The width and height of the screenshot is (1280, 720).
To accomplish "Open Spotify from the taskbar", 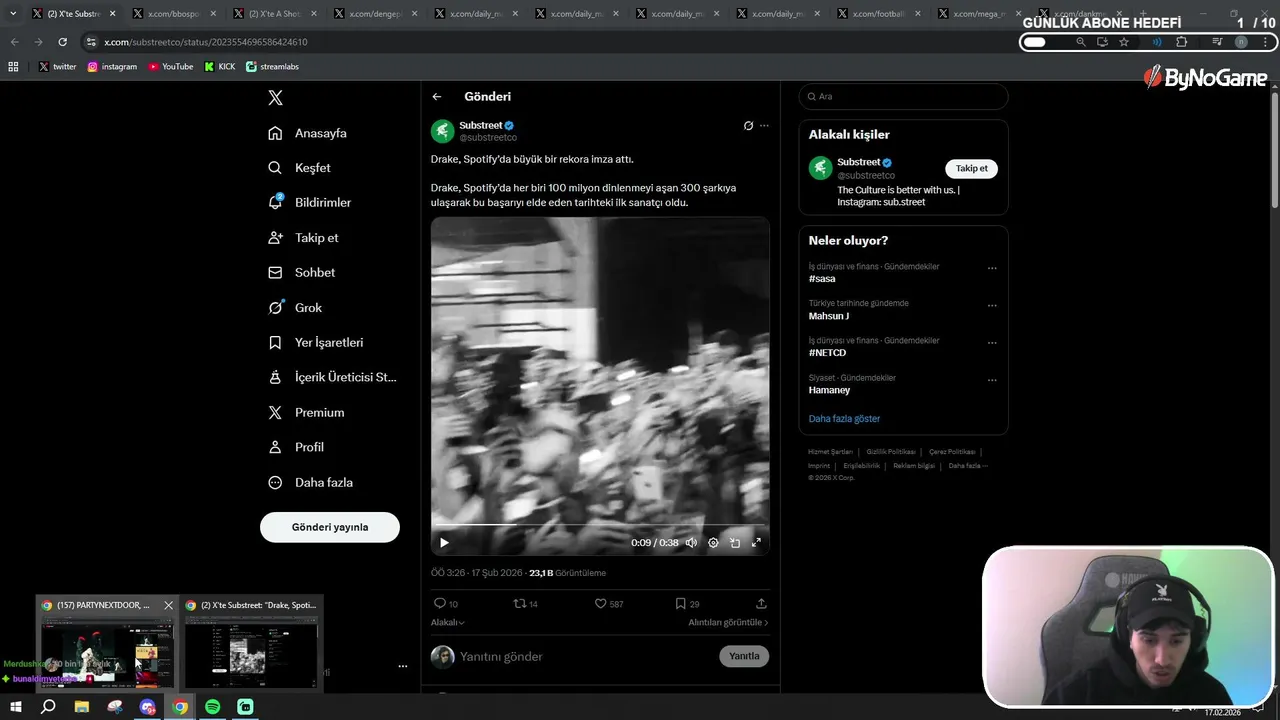I will coord(213,707).
